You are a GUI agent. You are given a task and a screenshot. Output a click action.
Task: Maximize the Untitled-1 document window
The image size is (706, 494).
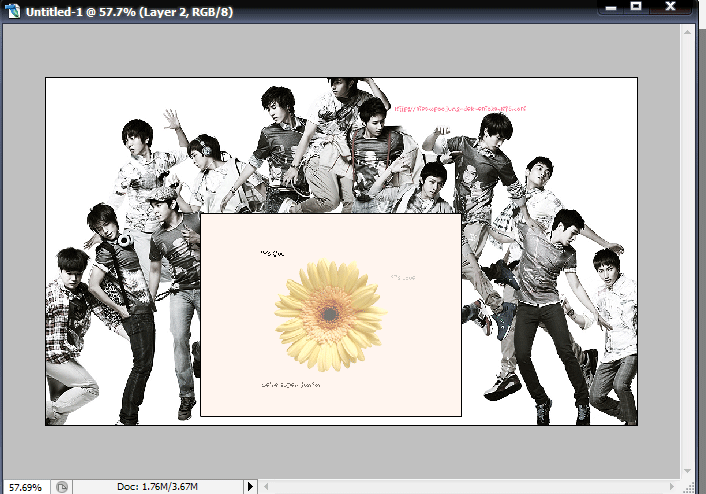(636, 7)
